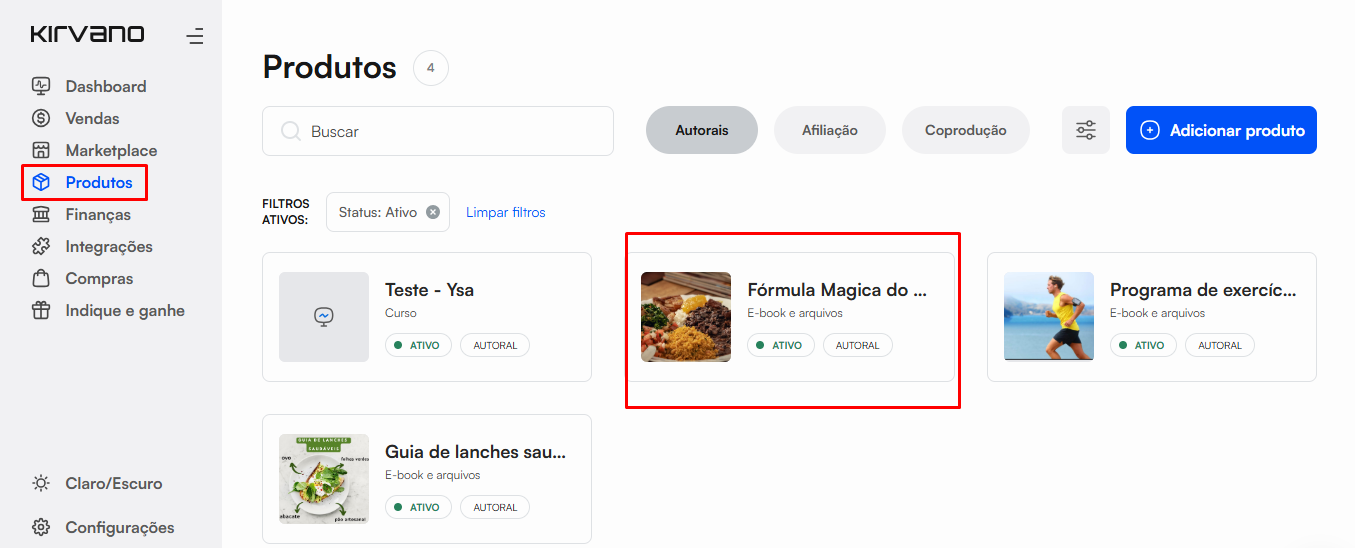The height and width of the screenshot is (548, 1355).
Task: Open the Guia de lanches product card
Action: (426, 479)
